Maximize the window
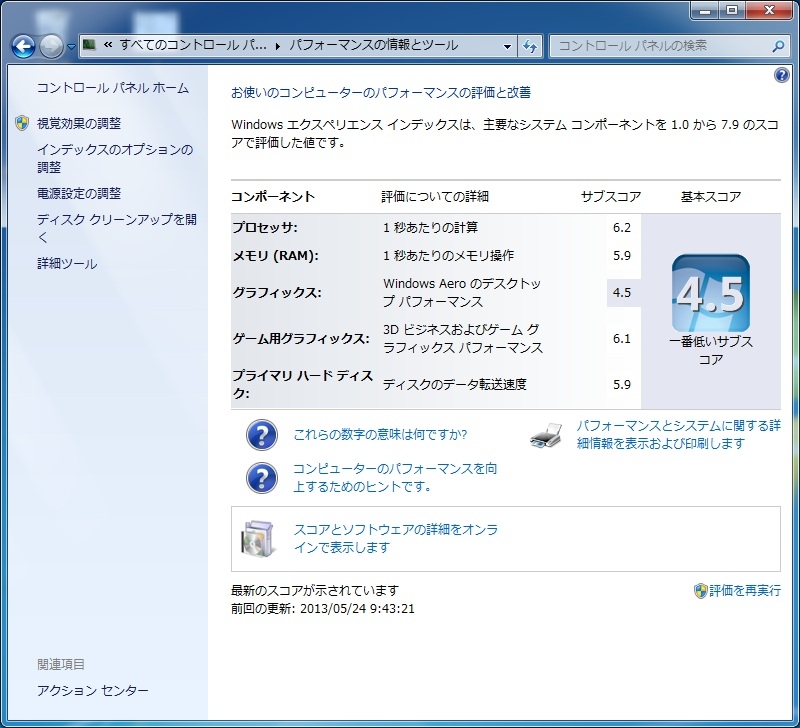Image resolution: width=800 pixels, height=728 pixels. tap(732, 9)
